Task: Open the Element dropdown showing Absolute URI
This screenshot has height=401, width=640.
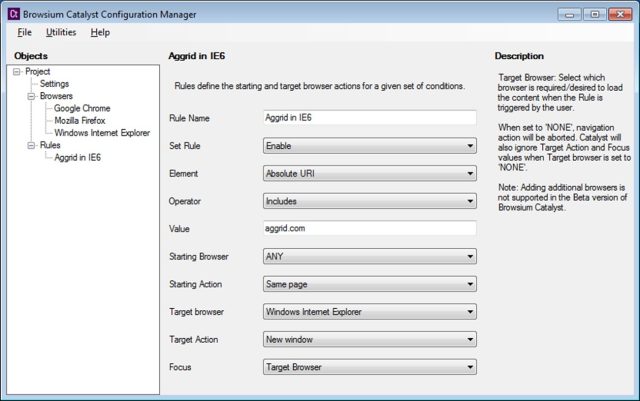Action: click(370, 174)
